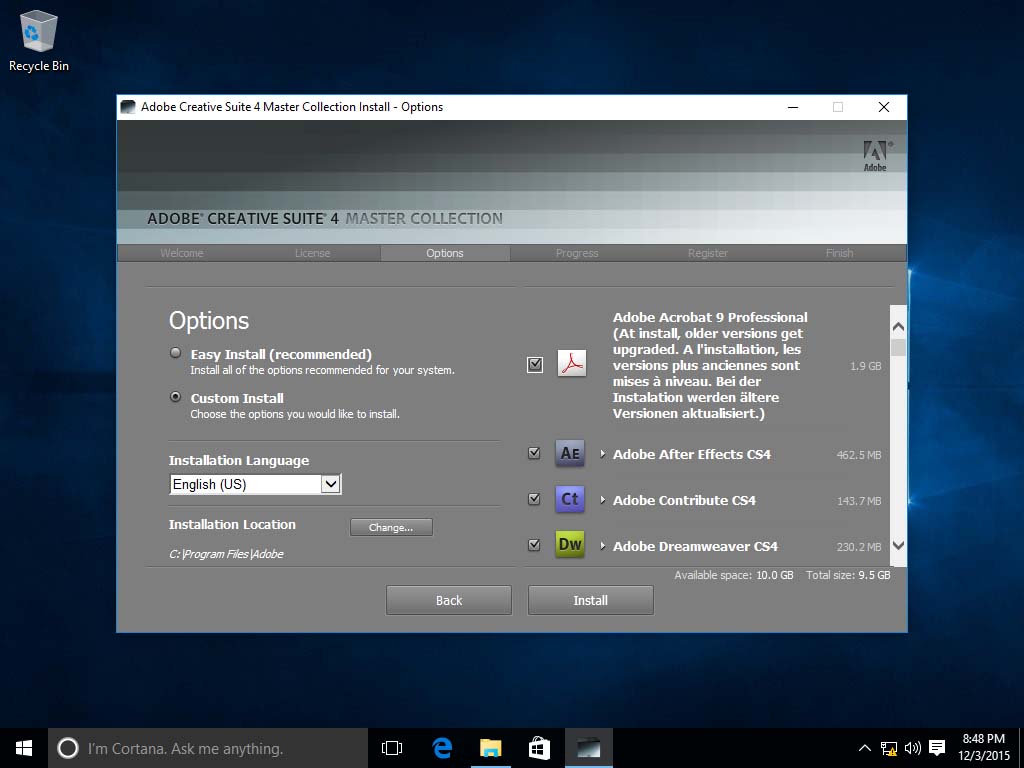Screen dimensions: 1024x768
Task: Switch to the Options tab
Action: click(445, 253)
